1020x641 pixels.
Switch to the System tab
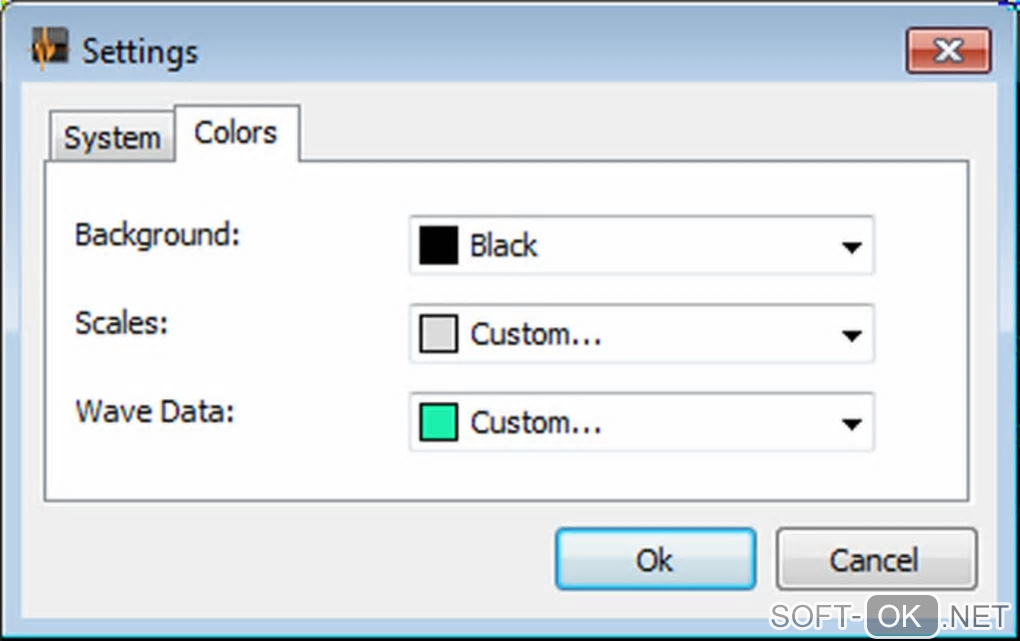click(x=112, y=138)
